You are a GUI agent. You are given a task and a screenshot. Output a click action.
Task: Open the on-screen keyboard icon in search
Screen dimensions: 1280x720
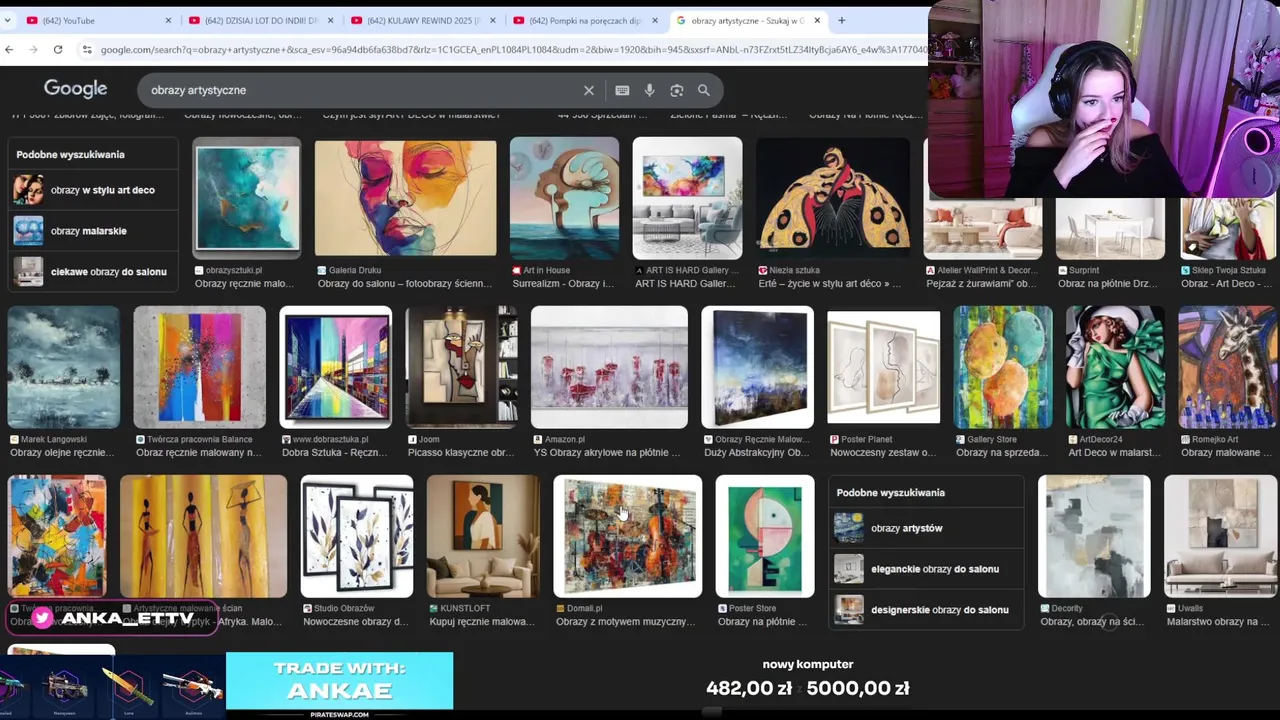tap(622, 90)
